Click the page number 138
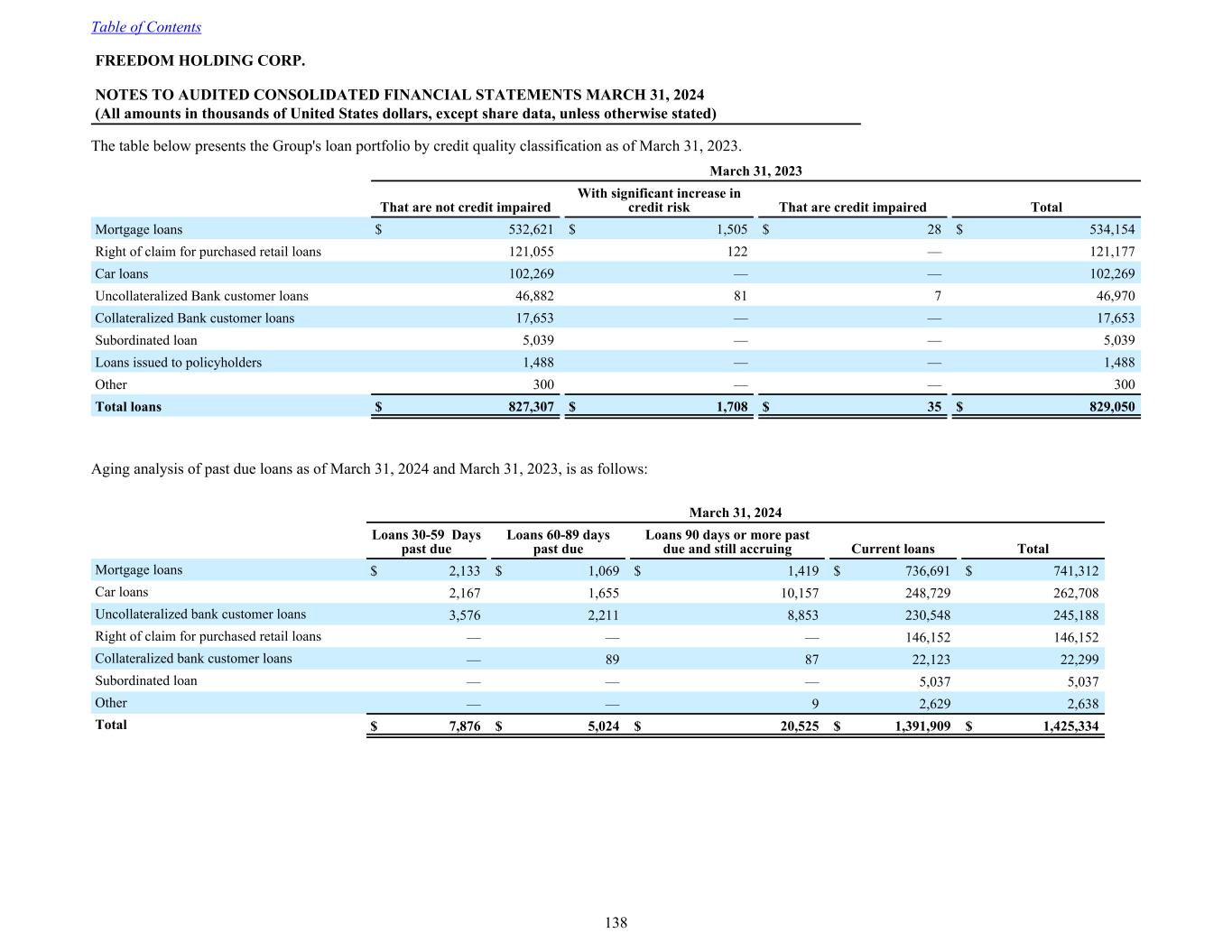The height and width of the screenshot is (952, 1232). (616, 922)
